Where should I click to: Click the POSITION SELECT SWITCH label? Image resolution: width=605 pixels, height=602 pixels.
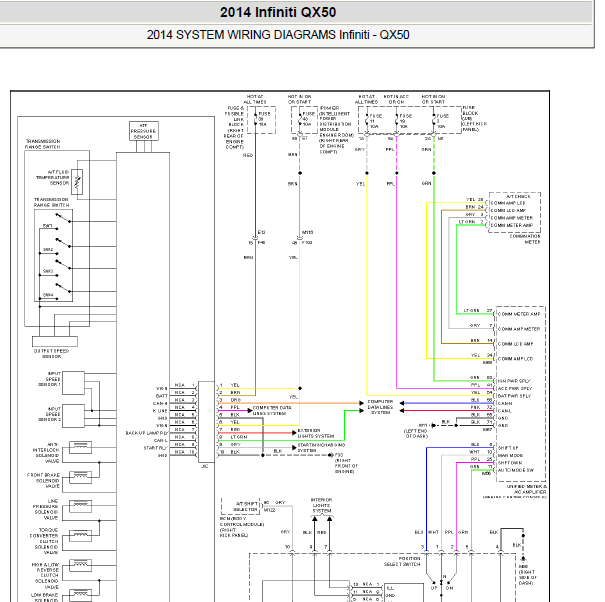click(402, 561)
